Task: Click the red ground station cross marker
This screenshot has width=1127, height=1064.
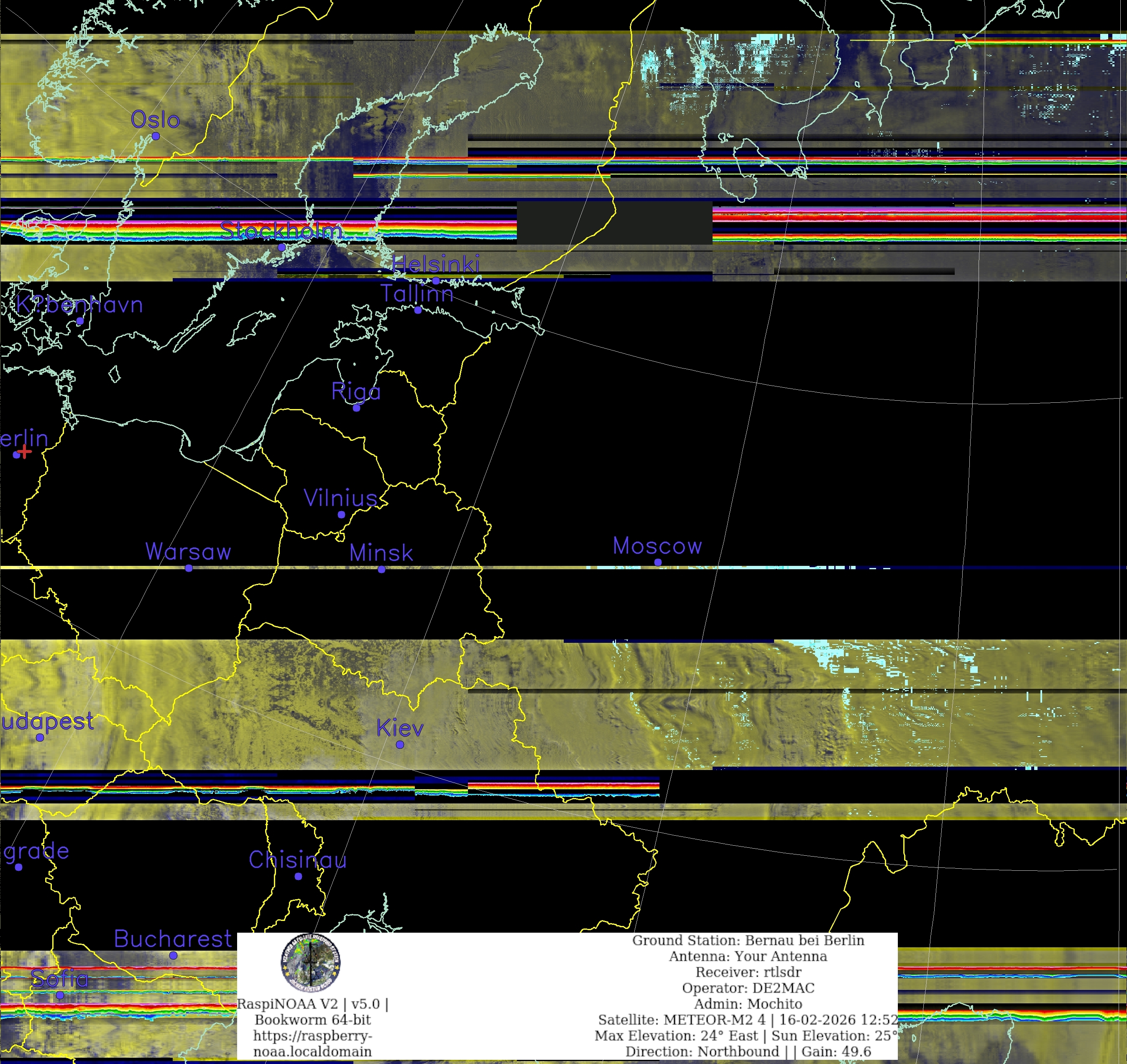Action: [x=24, y=452]
